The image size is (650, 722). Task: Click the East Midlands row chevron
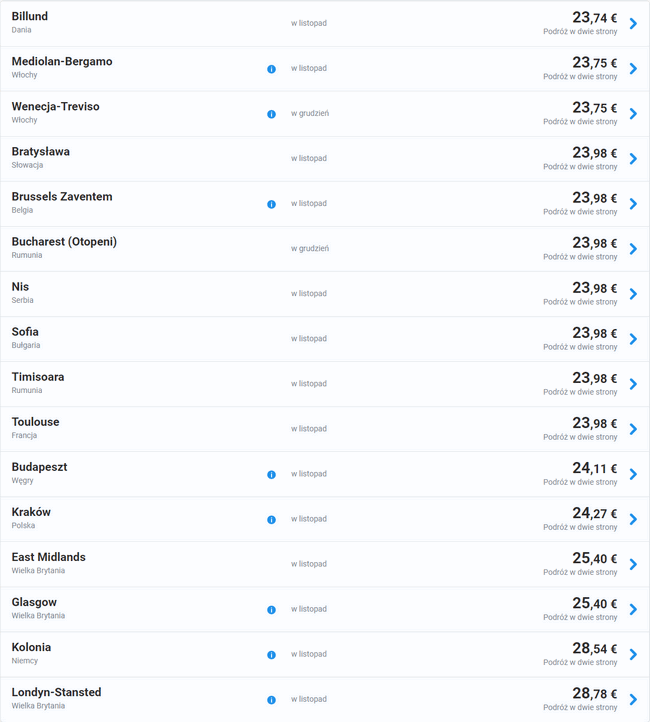pyautogui.click(x=633, y=564)
